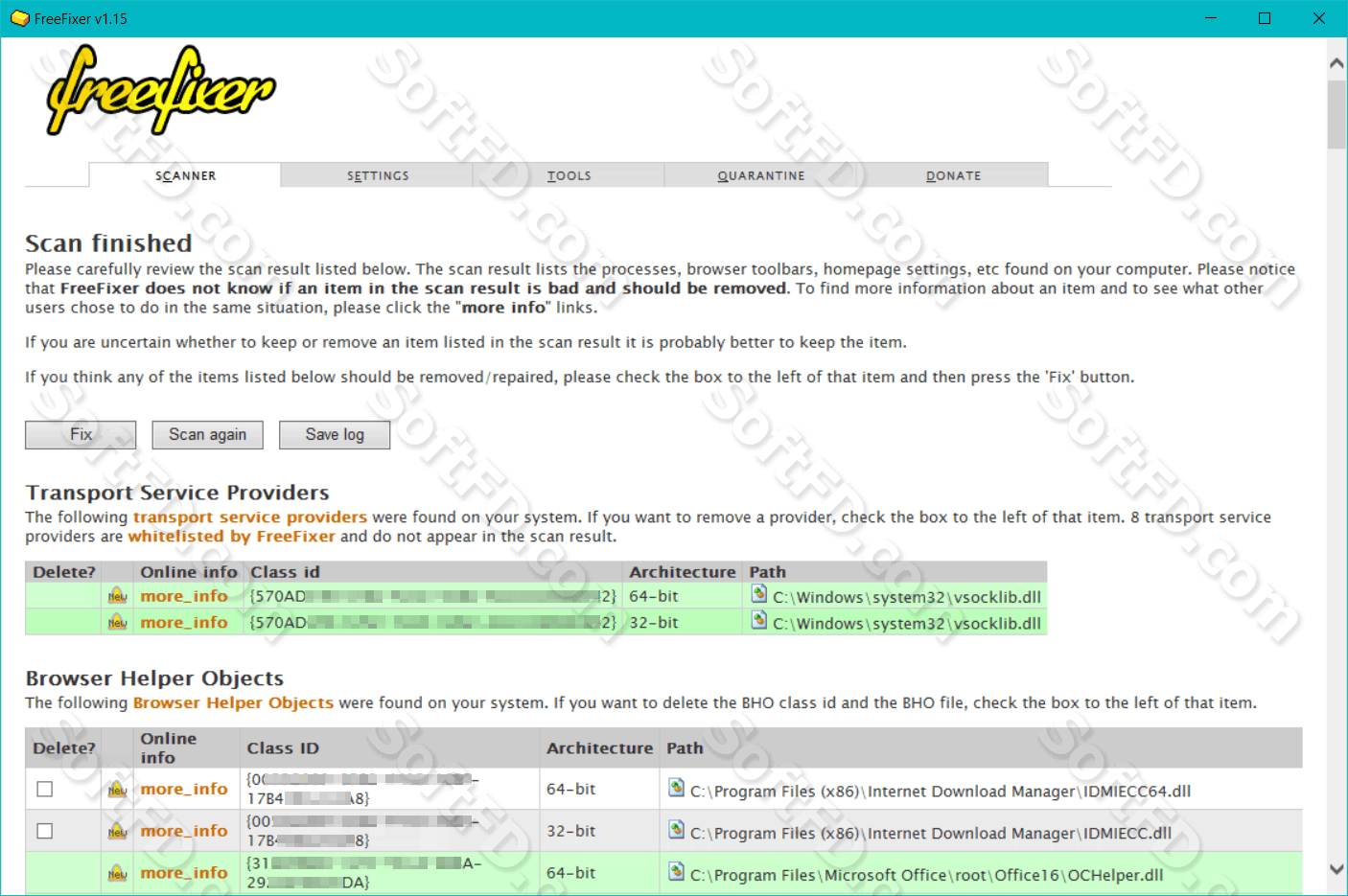Screen dimensions: 1348x896
Task: Open the Quarantine tab
Action: (761, 175)
